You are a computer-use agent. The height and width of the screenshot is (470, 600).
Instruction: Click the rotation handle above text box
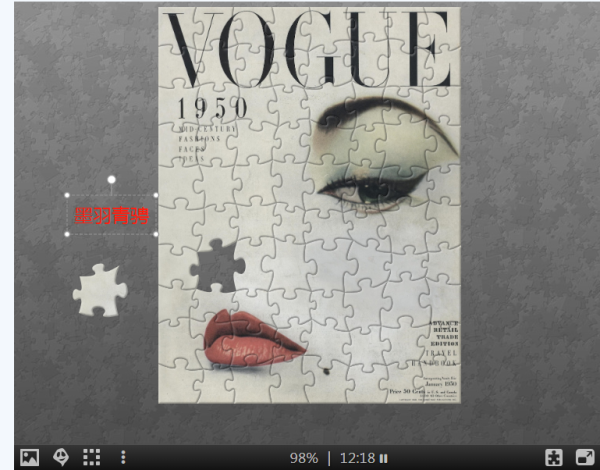point(111,180)
